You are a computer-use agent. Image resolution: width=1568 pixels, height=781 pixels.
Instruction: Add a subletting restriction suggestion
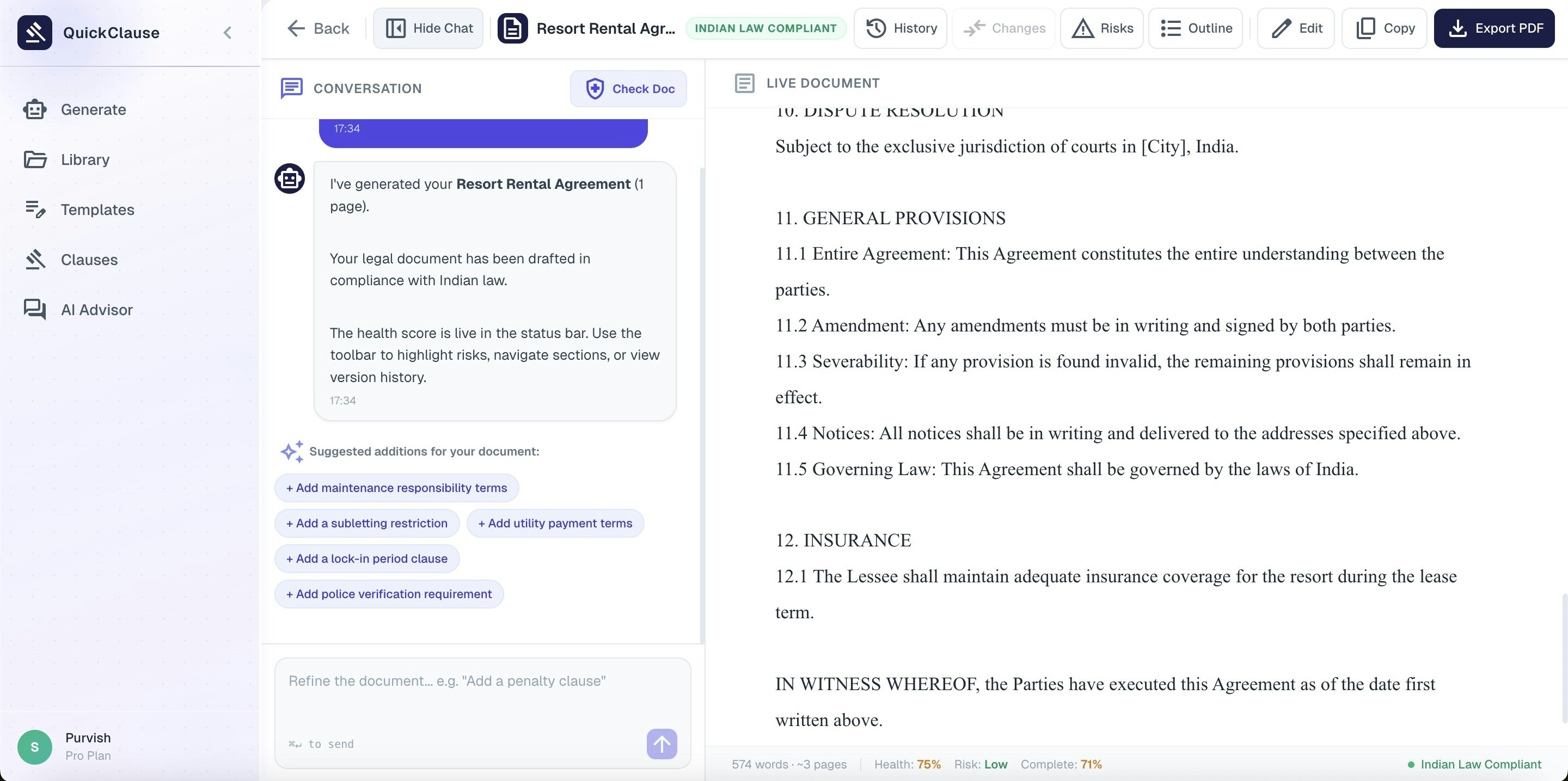[x=366, y=523]
